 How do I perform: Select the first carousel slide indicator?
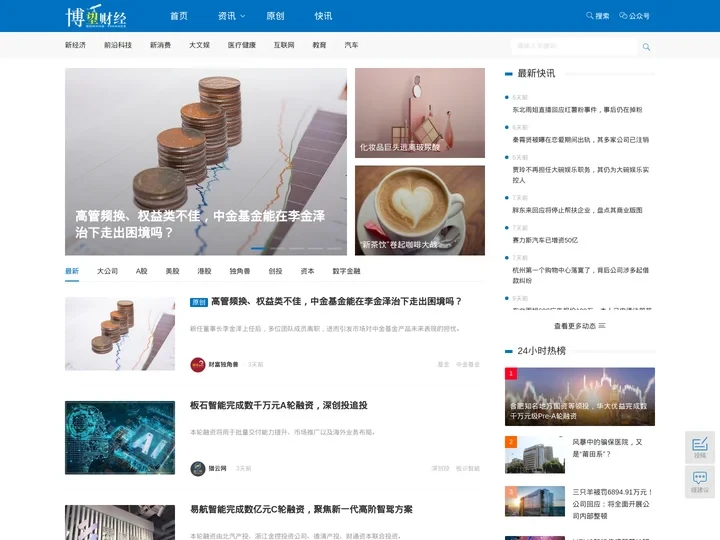[258, 248]
